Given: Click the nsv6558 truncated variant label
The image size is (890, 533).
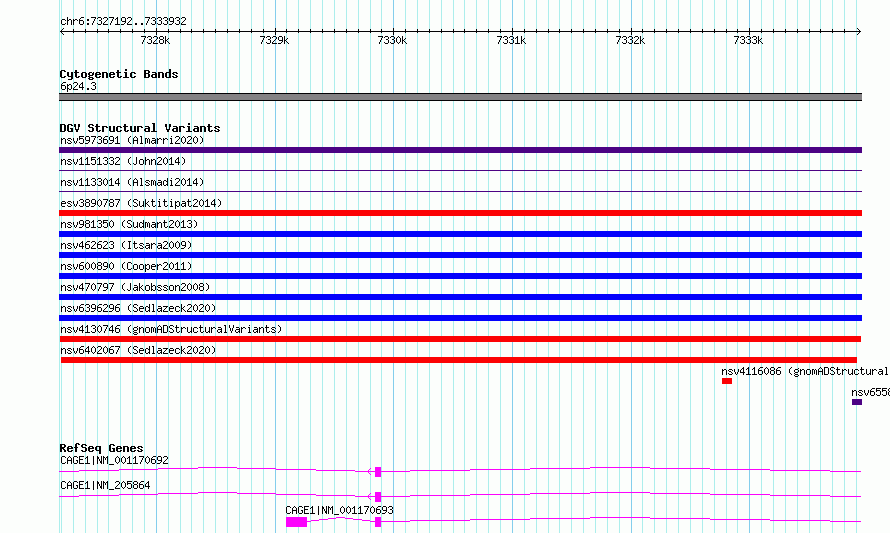Looking at the screenshot, I should pos(870,392).
